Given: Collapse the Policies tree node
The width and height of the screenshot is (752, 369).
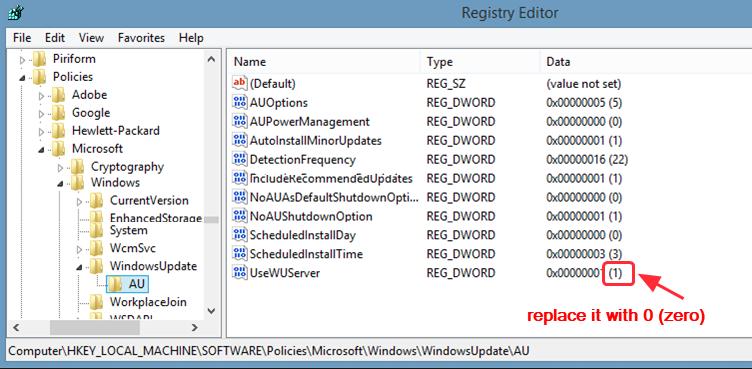Looking at the screenshot, I should pyautogui.click(x=22, y=78).
